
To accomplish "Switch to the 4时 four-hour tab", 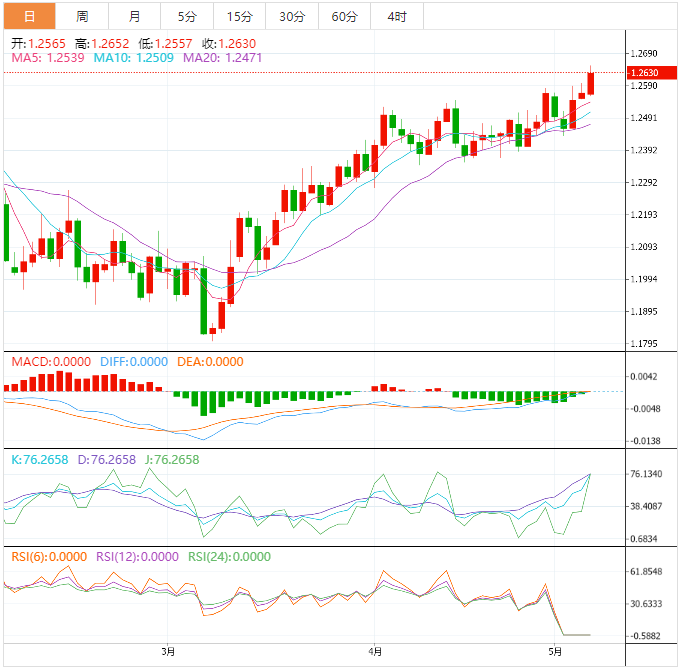I will [x=396, y=16].
